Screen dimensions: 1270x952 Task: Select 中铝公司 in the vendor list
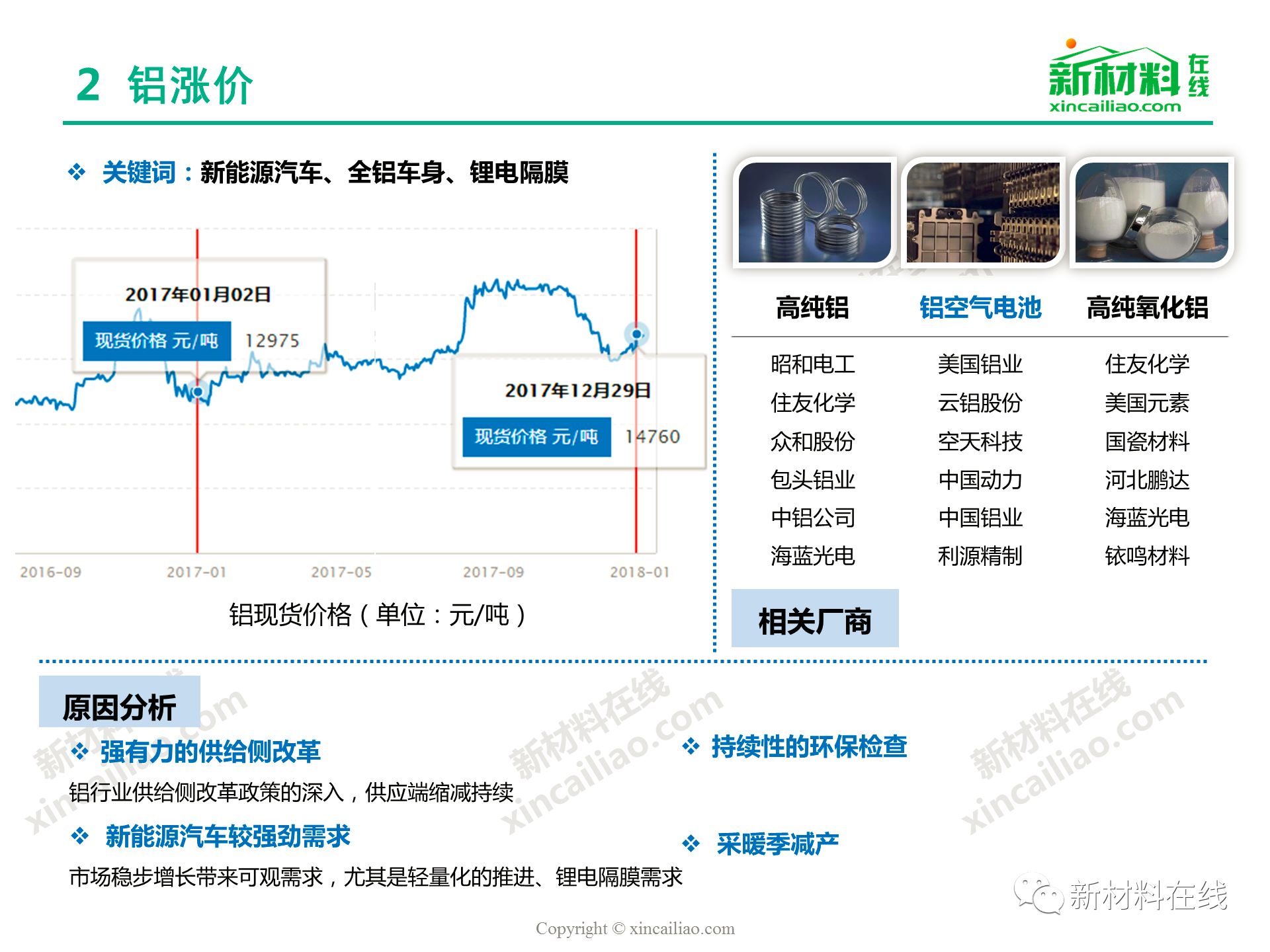(813, 518)
